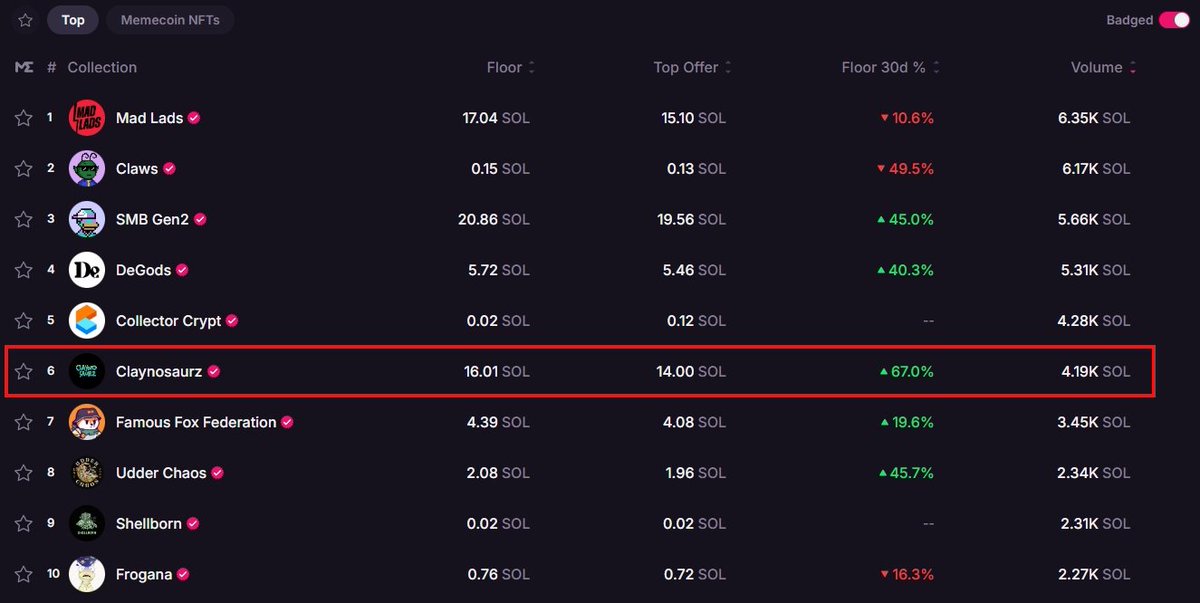Open the Collector Crypt collection link
1200x603 pixels.
coord(168,321)
